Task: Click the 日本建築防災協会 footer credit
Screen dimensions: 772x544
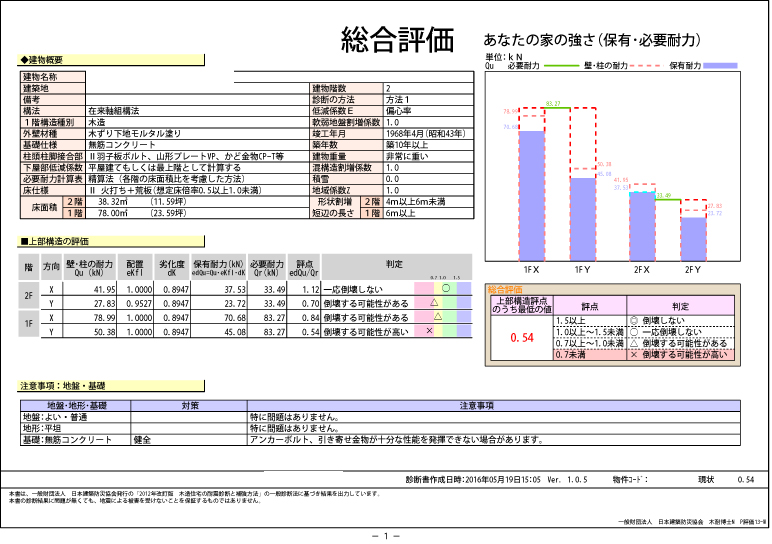Action: 681,522
